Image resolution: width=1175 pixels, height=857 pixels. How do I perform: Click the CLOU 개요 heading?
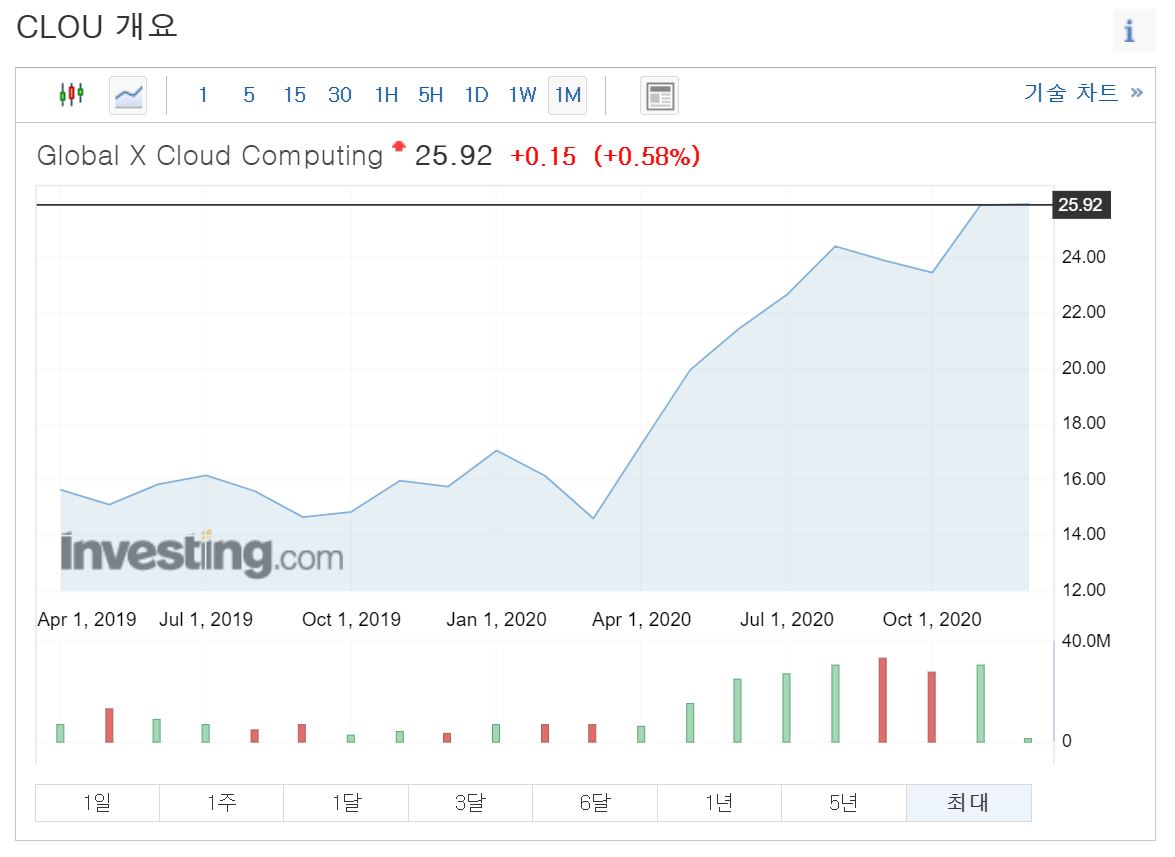[97, 27]
